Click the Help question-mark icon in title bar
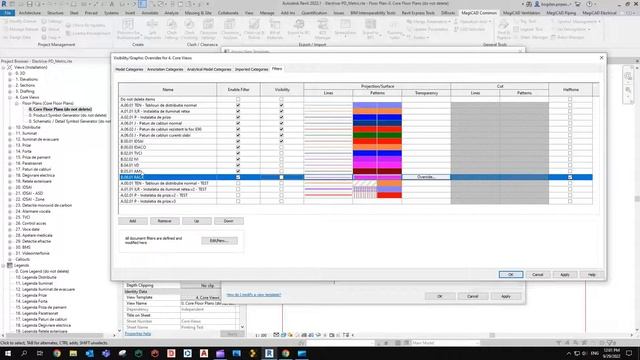Viewport: 640px width, 360px height. click(589, 4)
